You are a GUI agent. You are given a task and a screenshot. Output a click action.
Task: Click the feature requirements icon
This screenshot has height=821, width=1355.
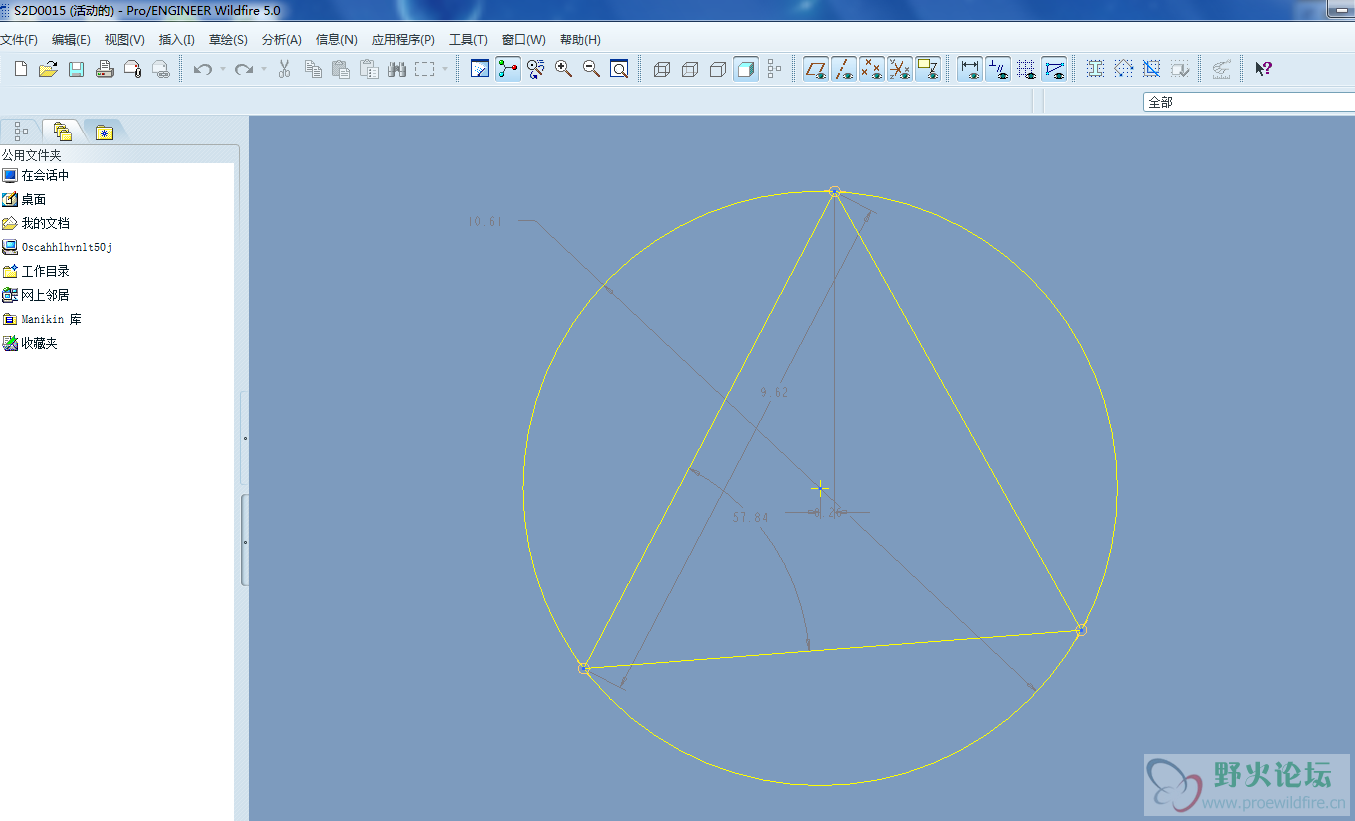(1180, 69)
